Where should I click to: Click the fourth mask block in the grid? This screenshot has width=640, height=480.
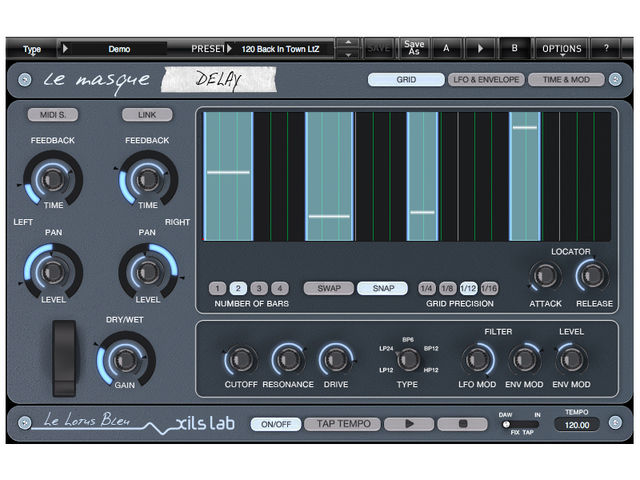click(525, 176)
